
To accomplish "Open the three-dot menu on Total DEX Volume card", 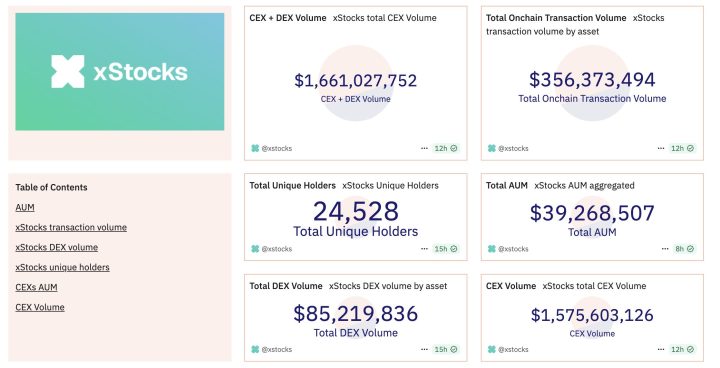I will pos(424,349).
